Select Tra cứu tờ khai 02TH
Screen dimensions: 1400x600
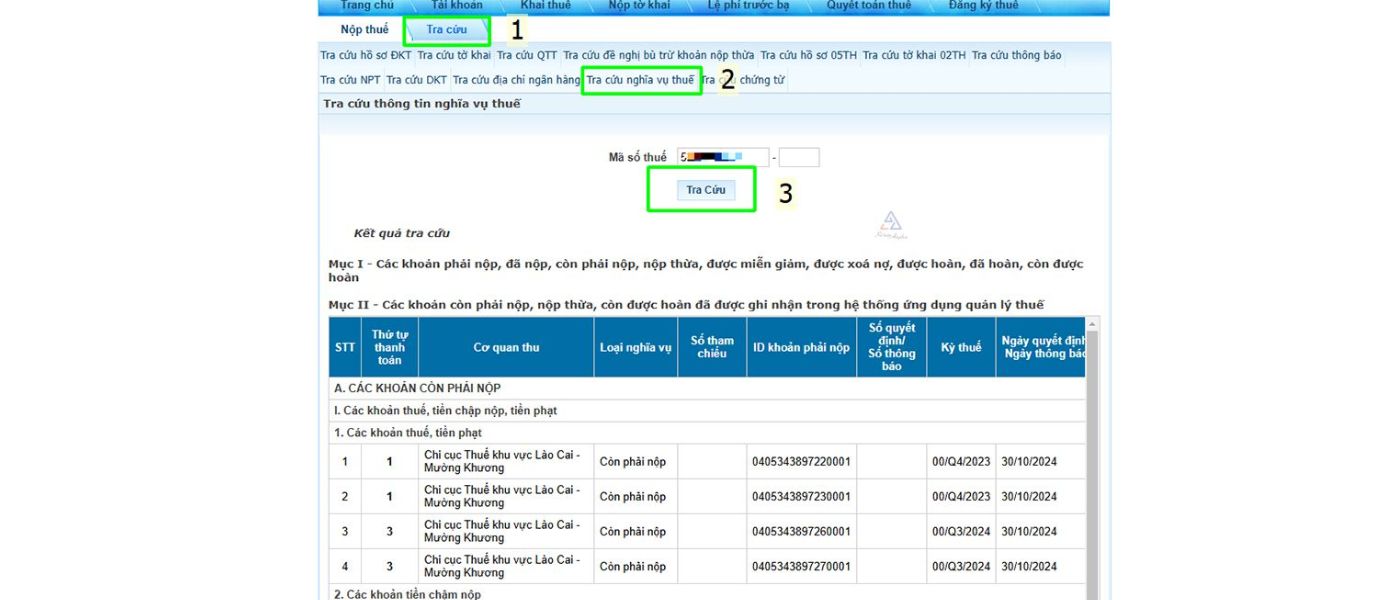(x=914, y=55)
